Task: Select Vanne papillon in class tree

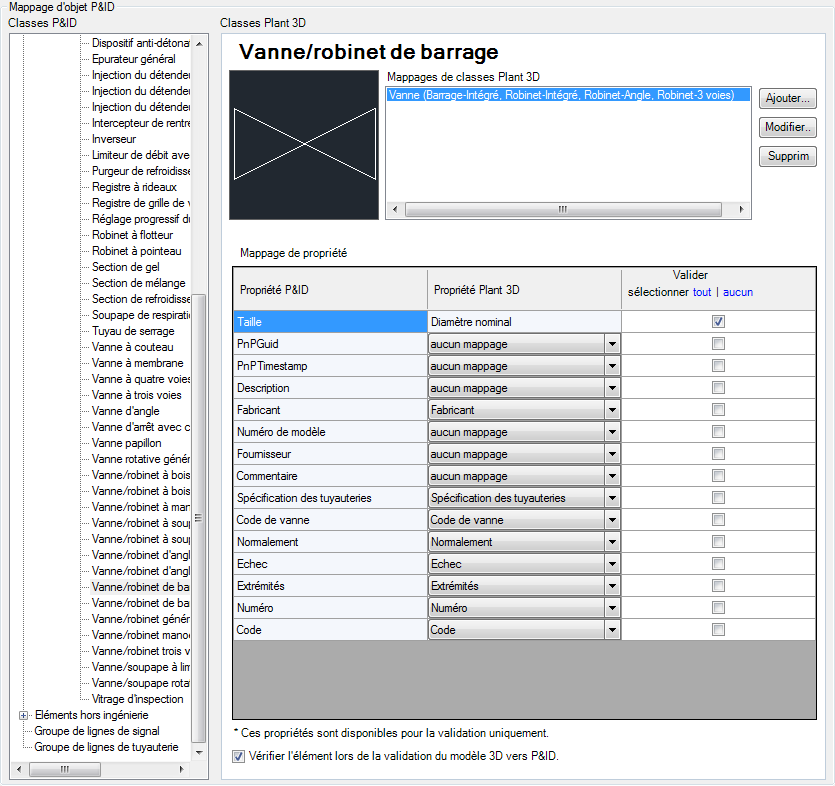Action: [x=126, y=443]
